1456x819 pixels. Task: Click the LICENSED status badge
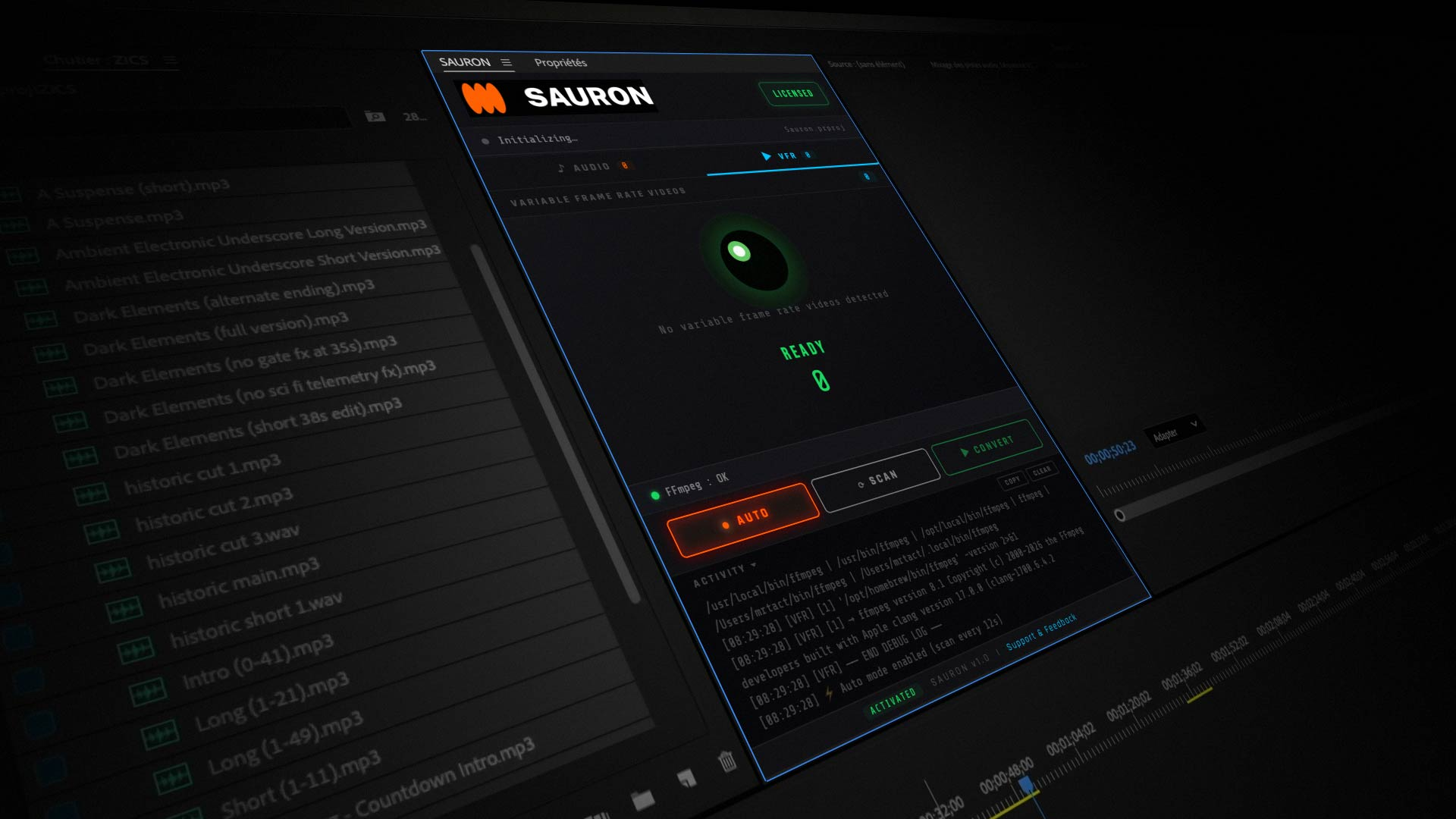coord(792,93)
